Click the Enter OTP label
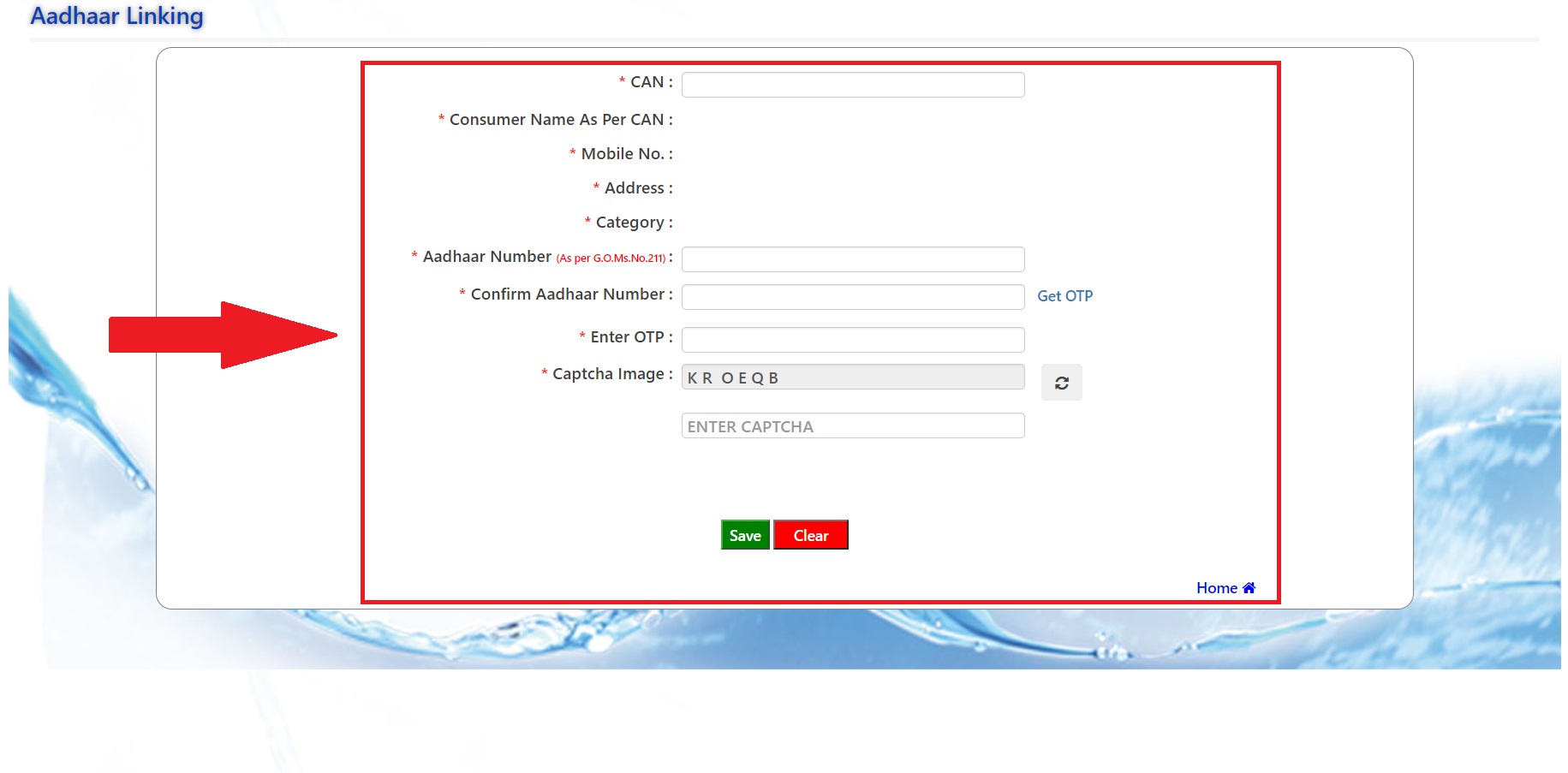 click(626, 337)
